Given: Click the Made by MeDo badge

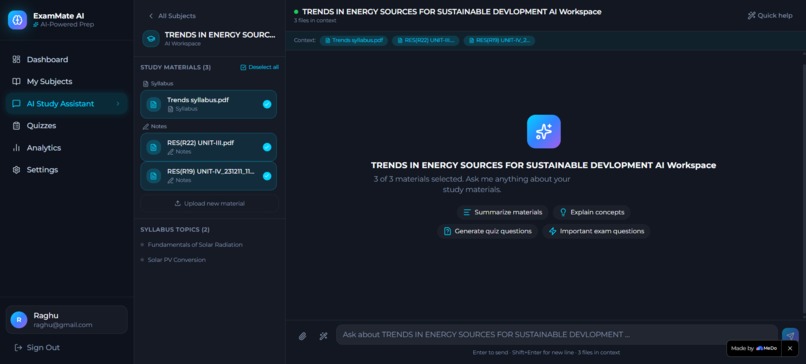Looking at the screenshot, I should 754,348.
